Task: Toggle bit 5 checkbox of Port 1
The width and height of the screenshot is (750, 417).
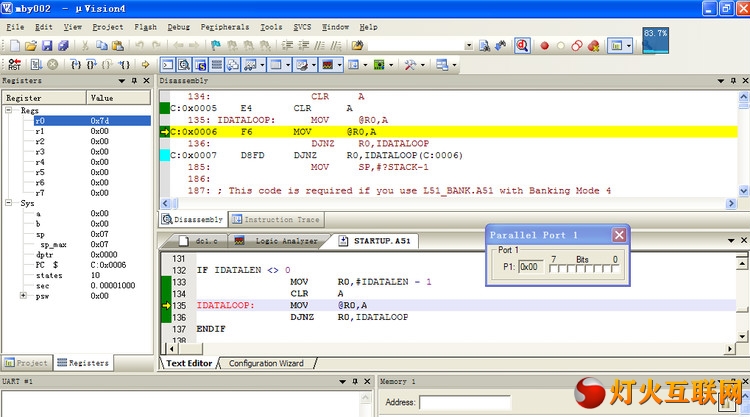Action: [x=571, y=269]
